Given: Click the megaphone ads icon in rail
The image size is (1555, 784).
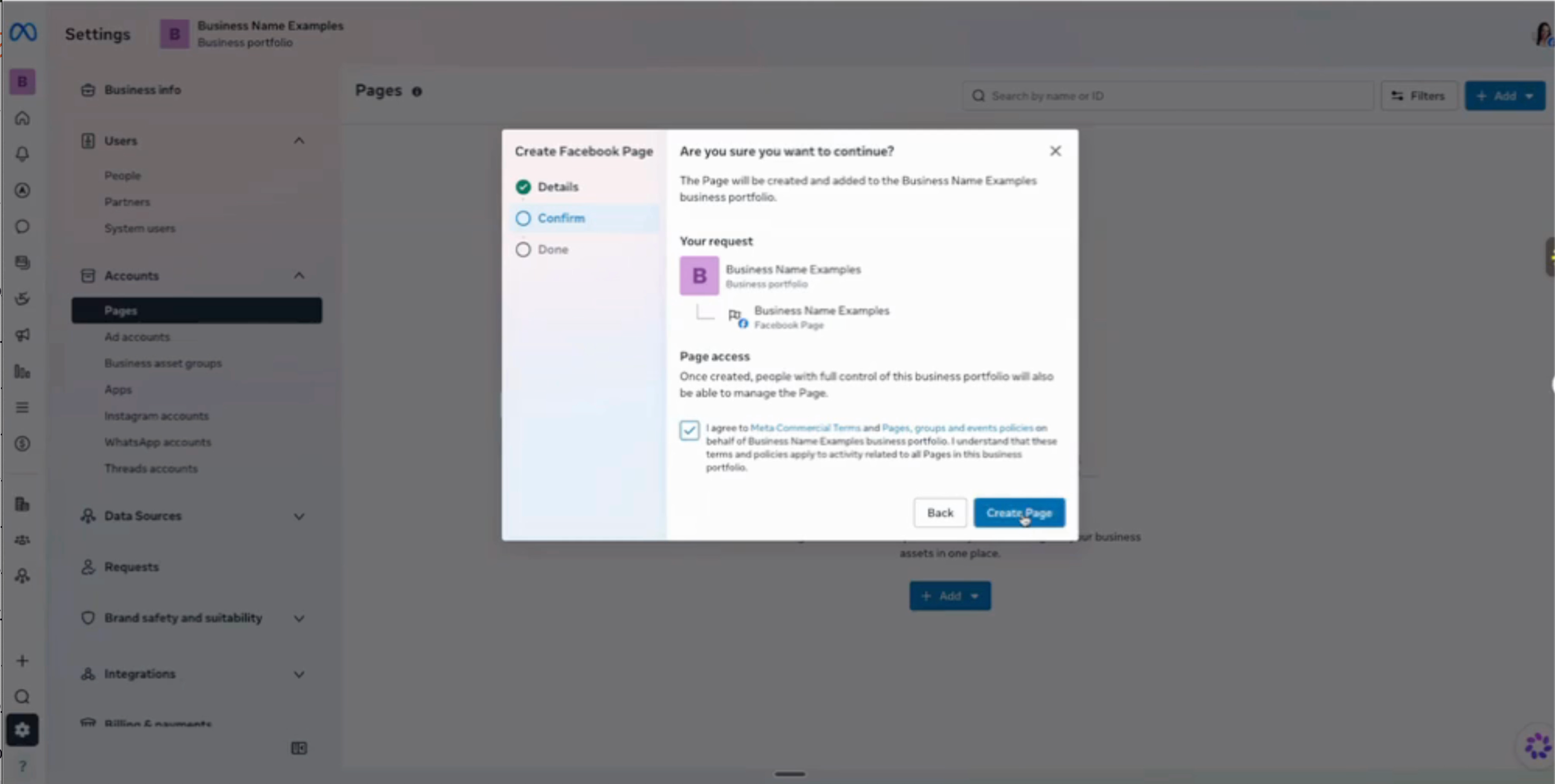Looking at the screenshot, I should (23, 335).
